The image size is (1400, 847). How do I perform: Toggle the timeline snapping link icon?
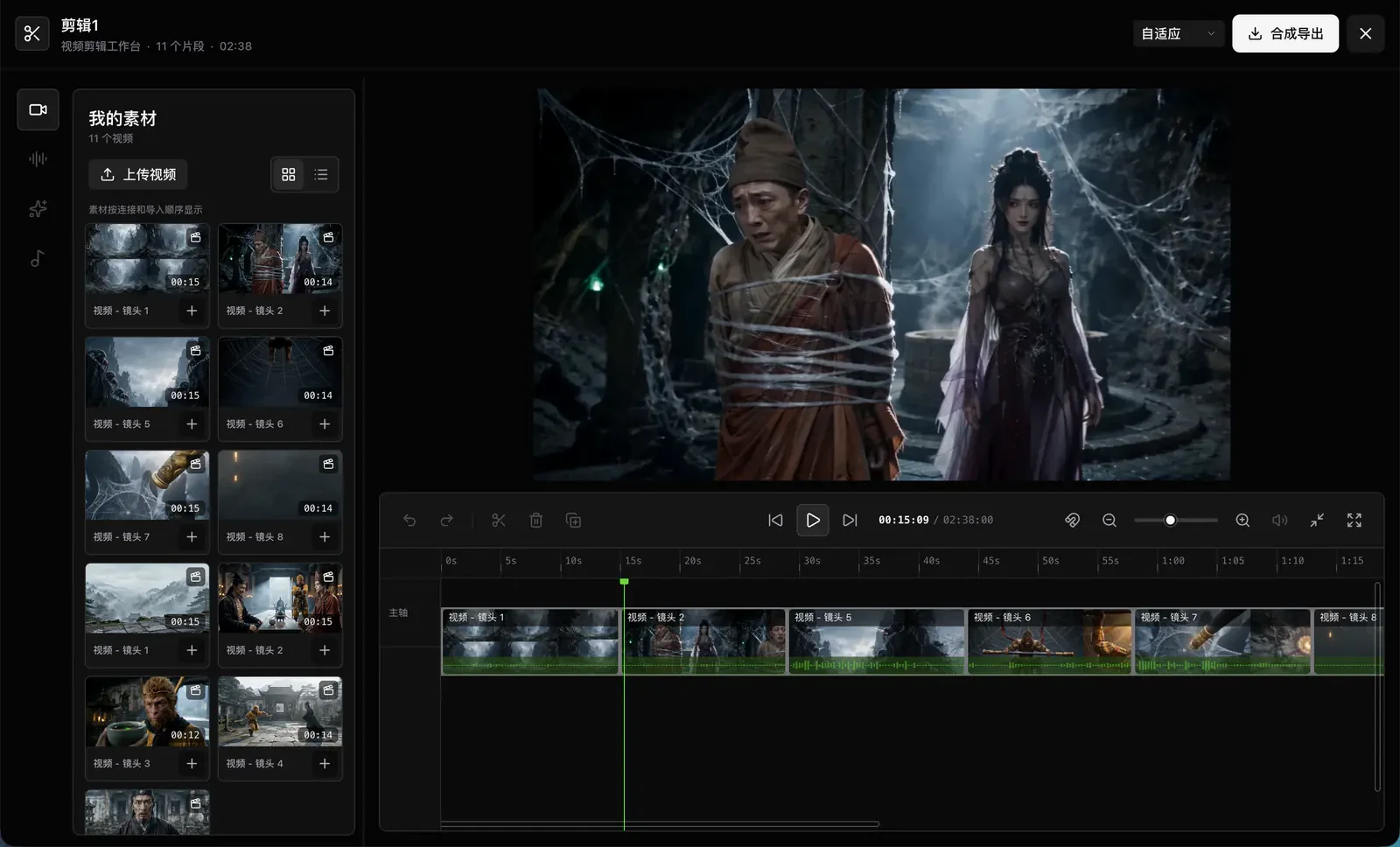1072,520
